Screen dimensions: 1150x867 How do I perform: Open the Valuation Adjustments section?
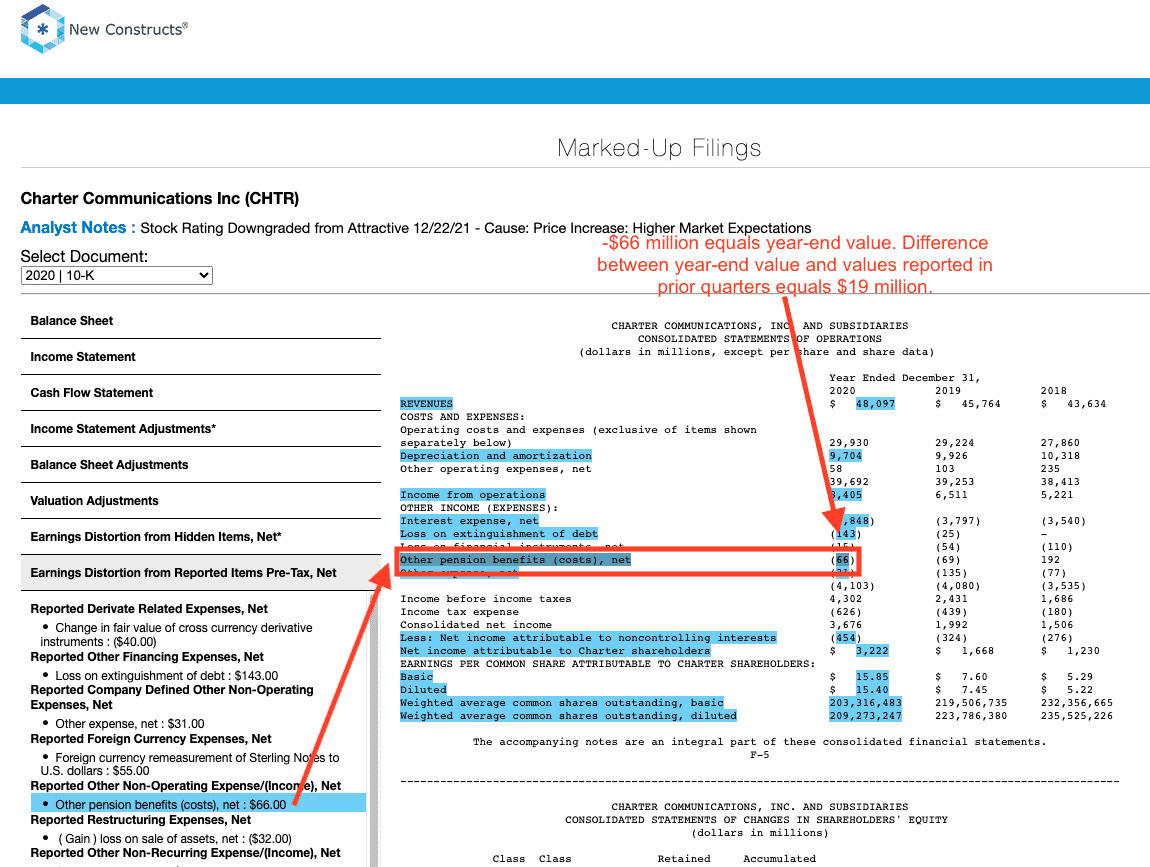point(201,500)
